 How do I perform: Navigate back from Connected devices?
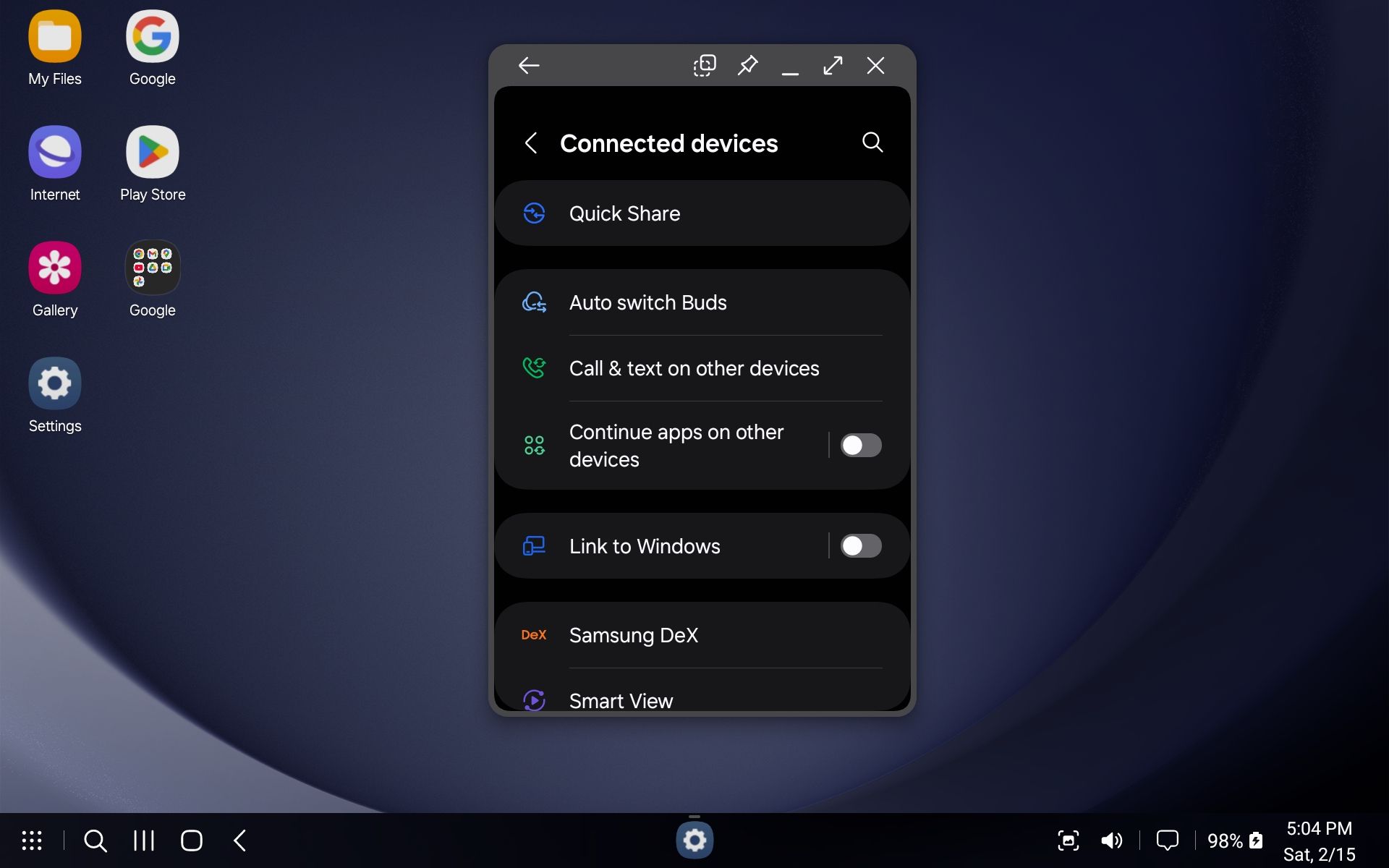532,142
